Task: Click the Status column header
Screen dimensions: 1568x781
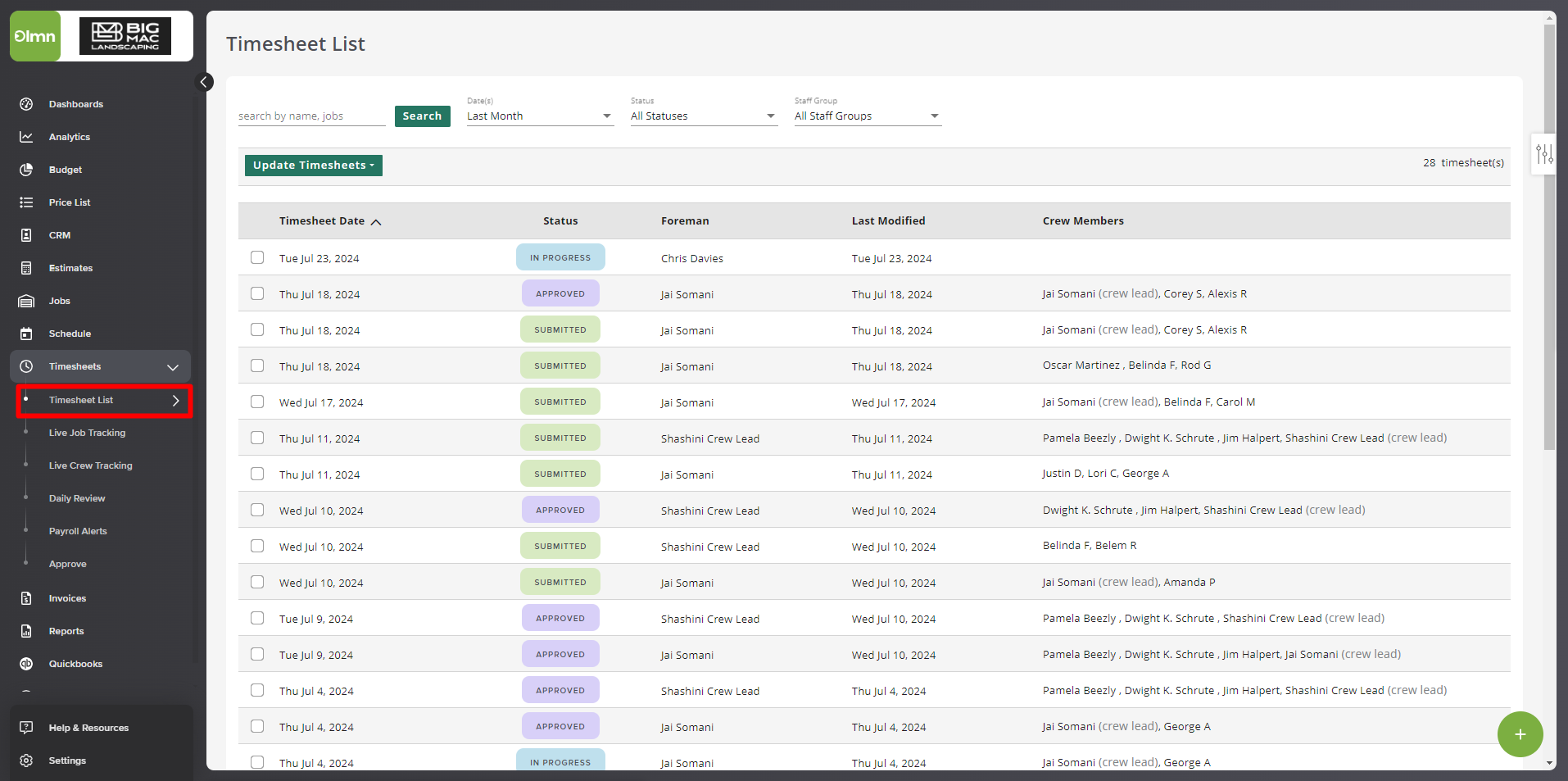Action: [560, 221]
